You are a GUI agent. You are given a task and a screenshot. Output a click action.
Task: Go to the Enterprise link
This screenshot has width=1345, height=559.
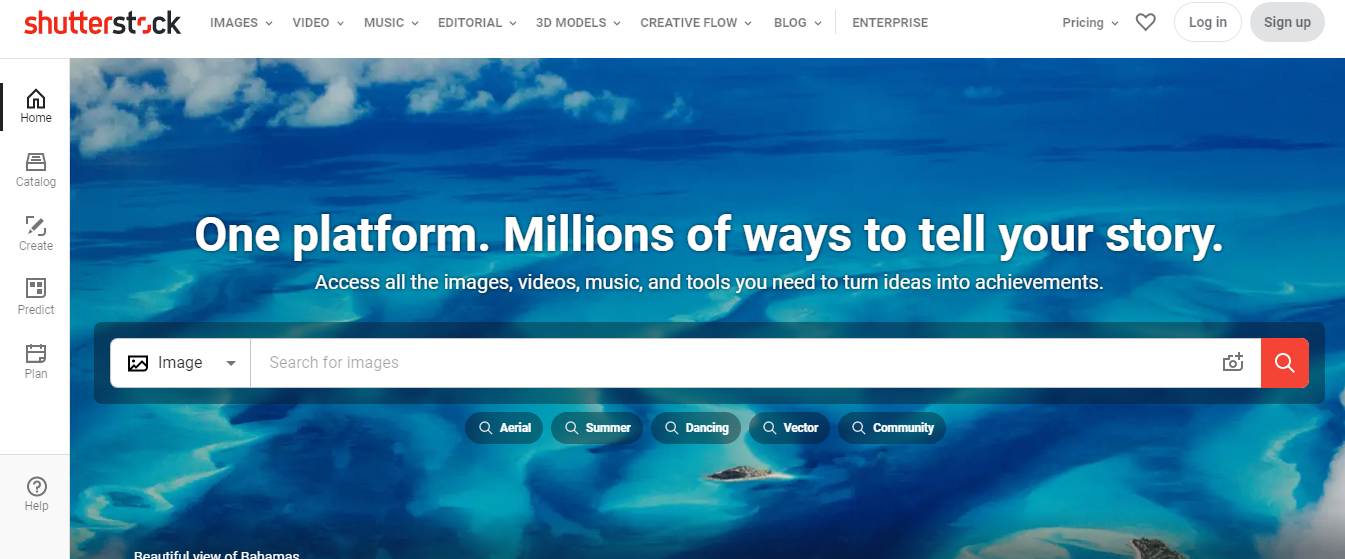click(890, 22)
